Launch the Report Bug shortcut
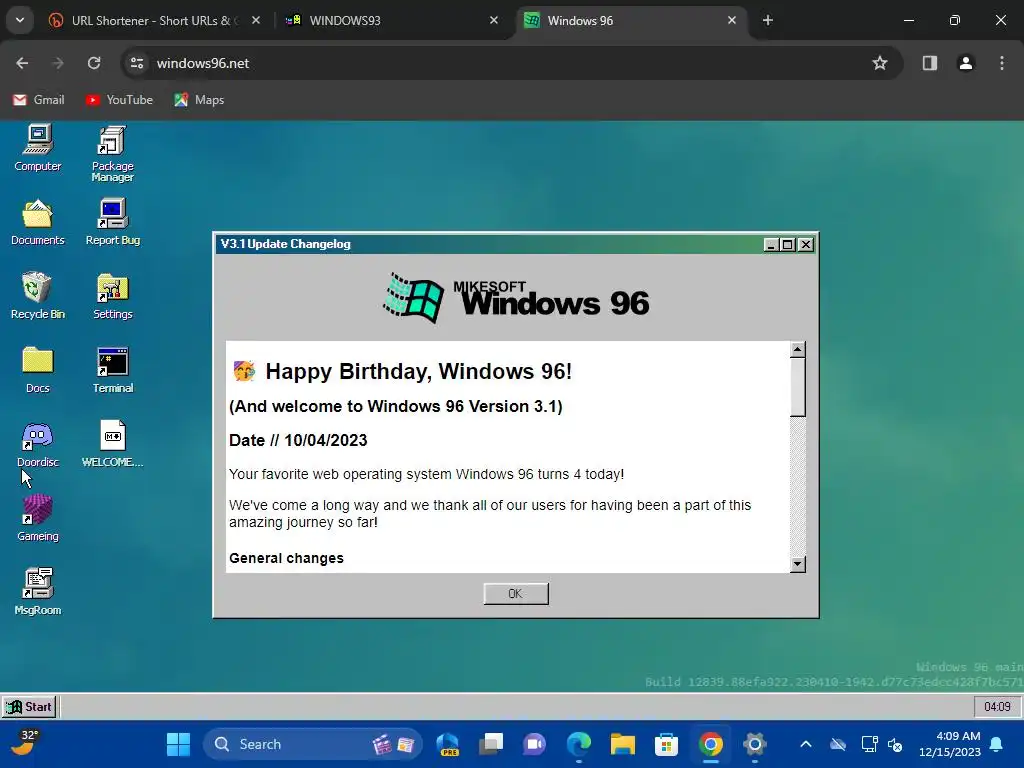Viewport: 1024px width, 768px height. pos(112,222)
